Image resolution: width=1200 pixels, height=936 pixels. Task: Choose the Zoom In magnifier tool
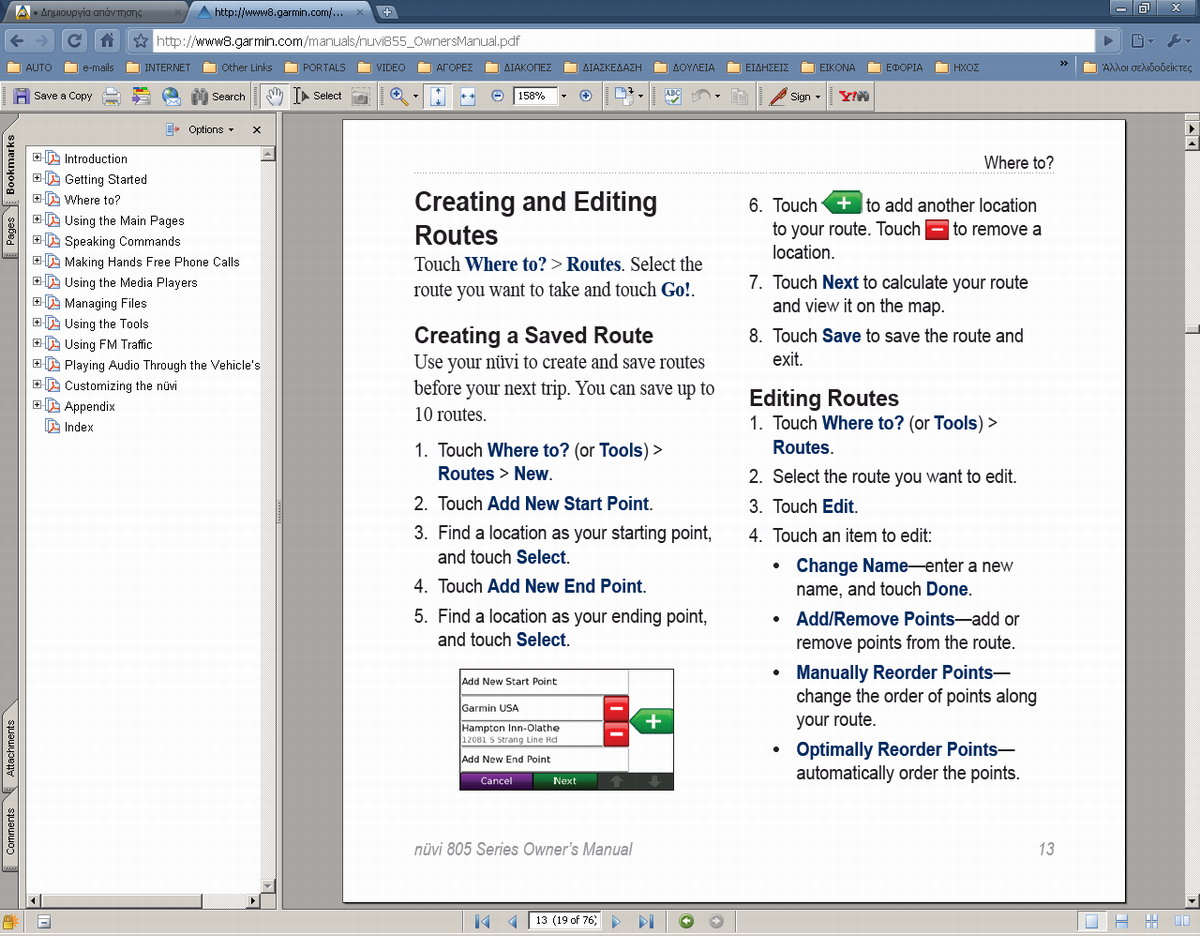[x=399, y=96]
